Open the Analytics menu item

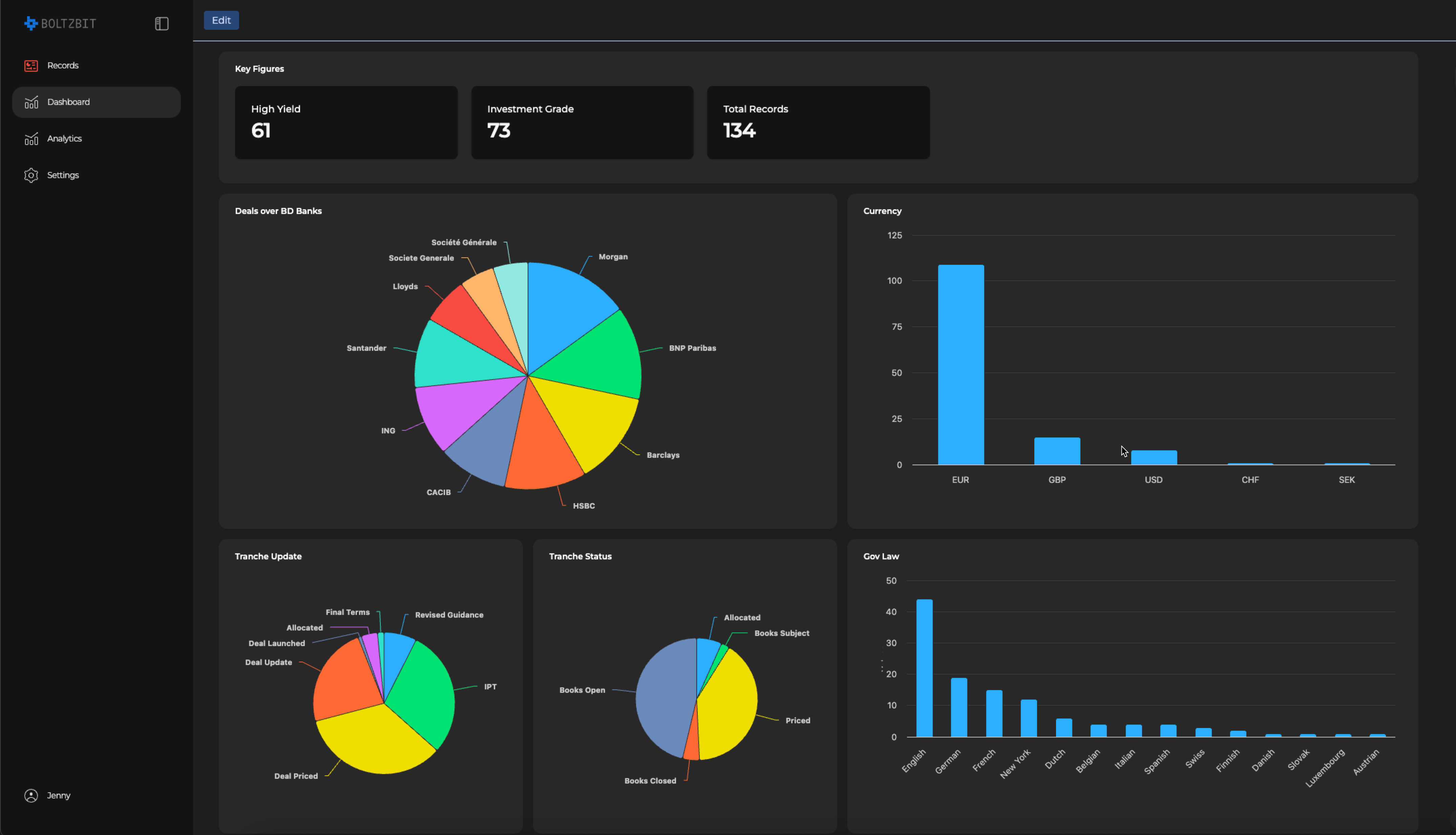point(64,139)
